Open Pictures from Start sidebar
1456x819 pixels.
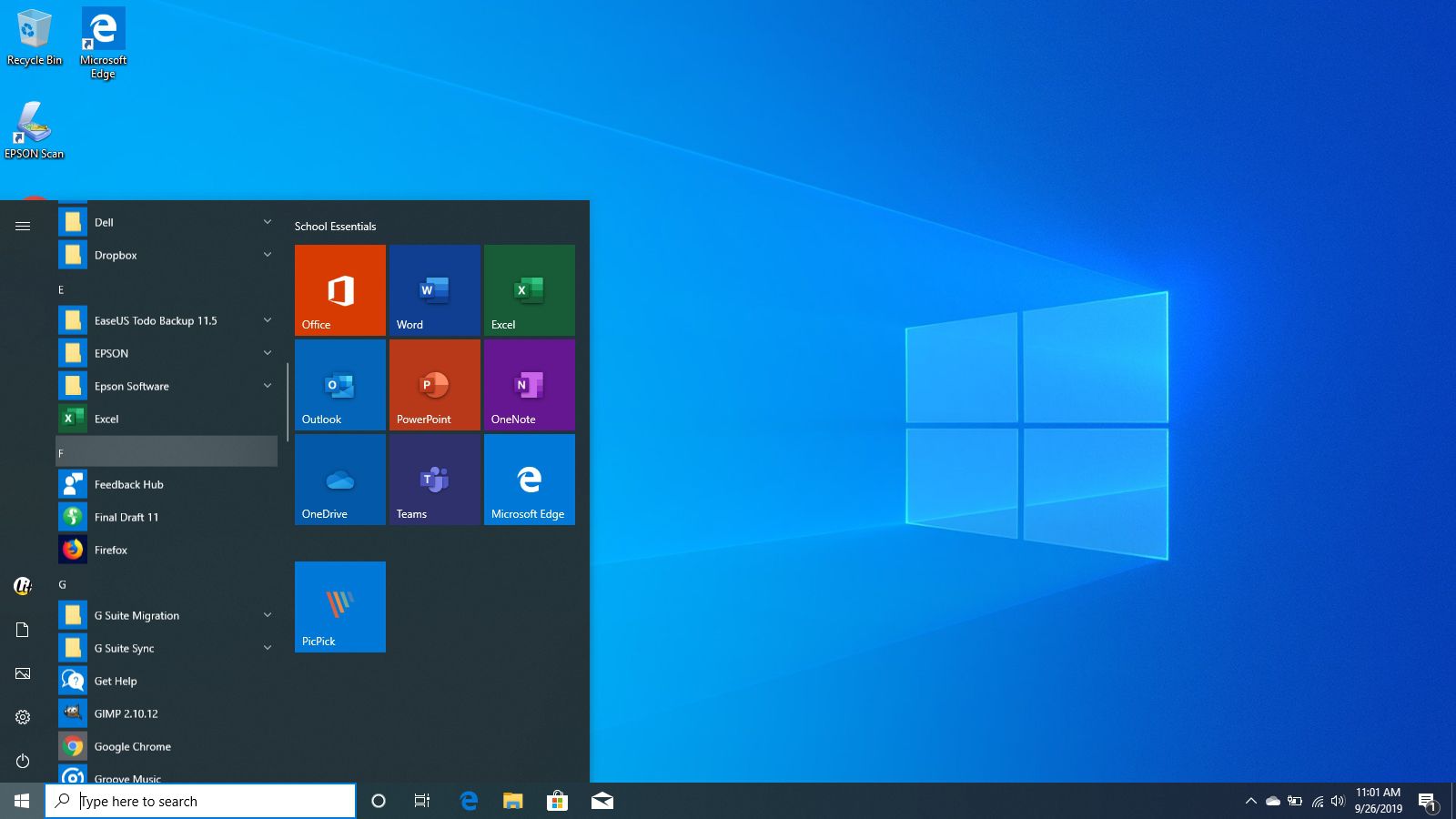pyautogui.click(x=23, y=673)
